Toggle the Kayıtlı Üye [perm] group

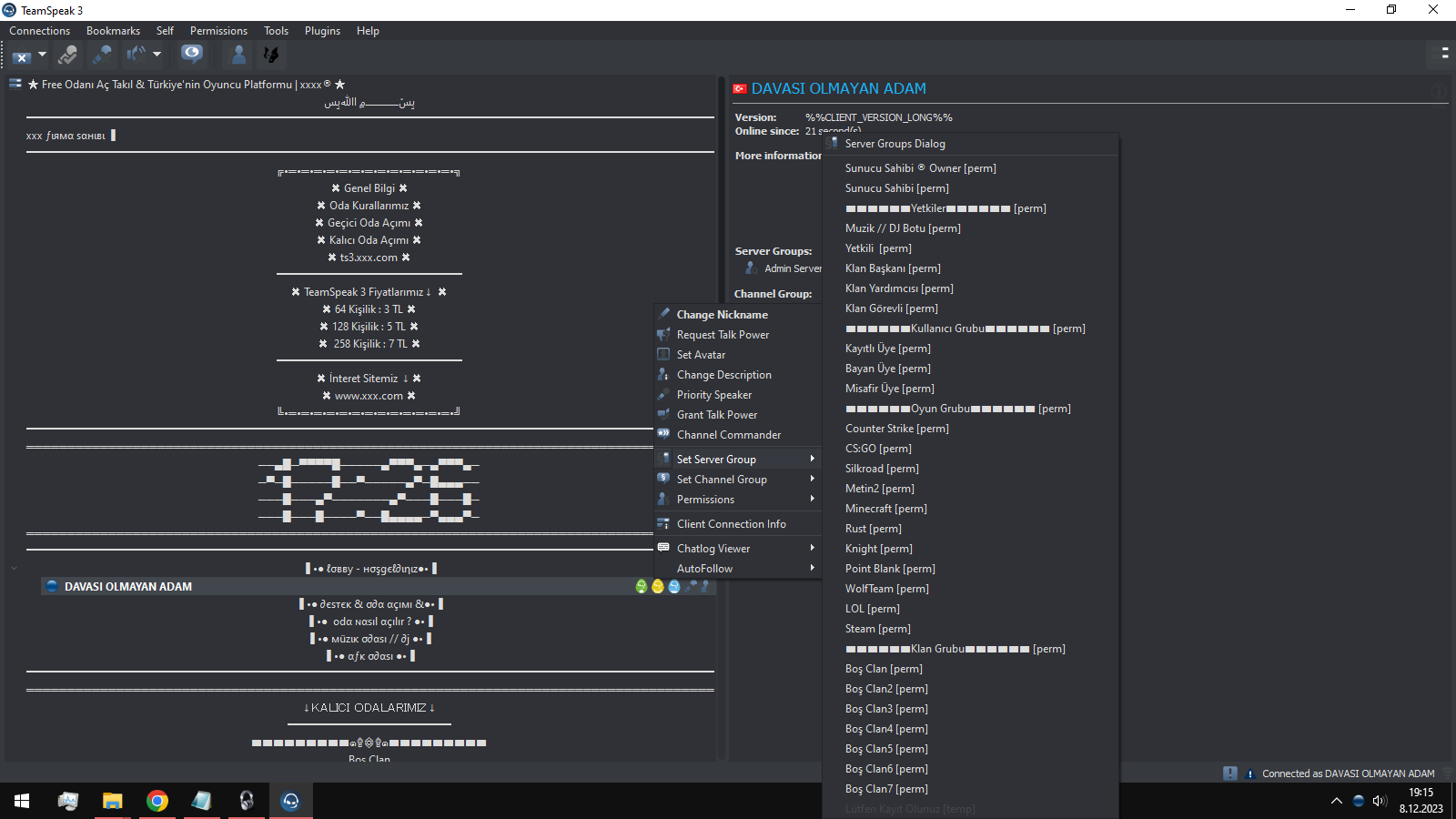coord(970,349)
